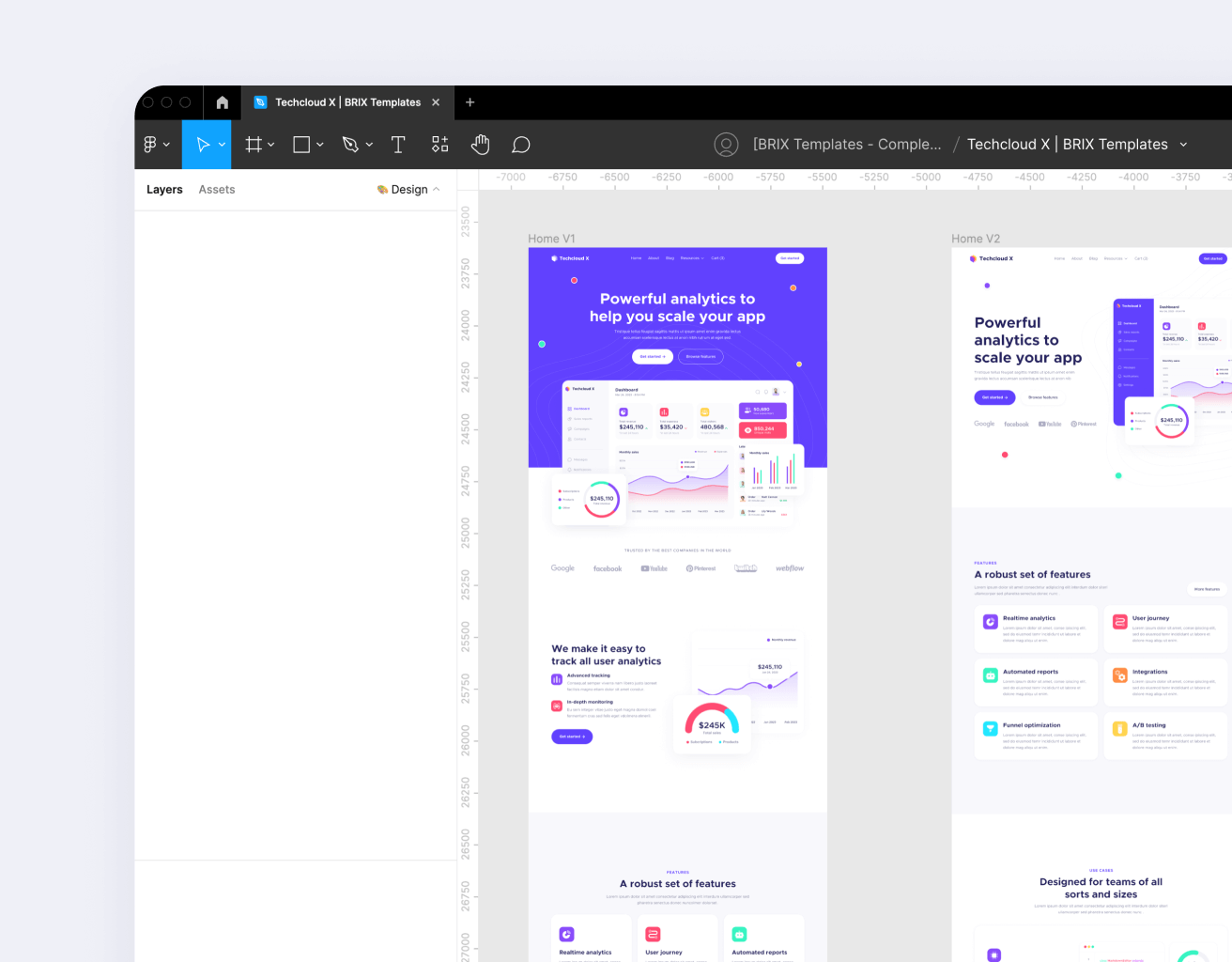1232x962 pixels.
Task: Click the More features button in Home V2
Action: (1207, 588)
